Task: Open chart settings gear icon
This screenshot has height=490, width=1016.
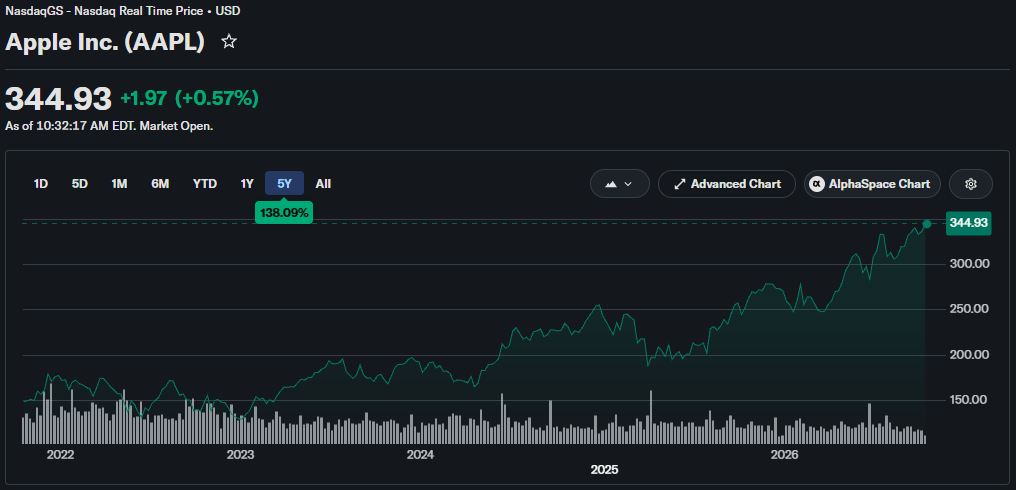Action: (971, 183)
